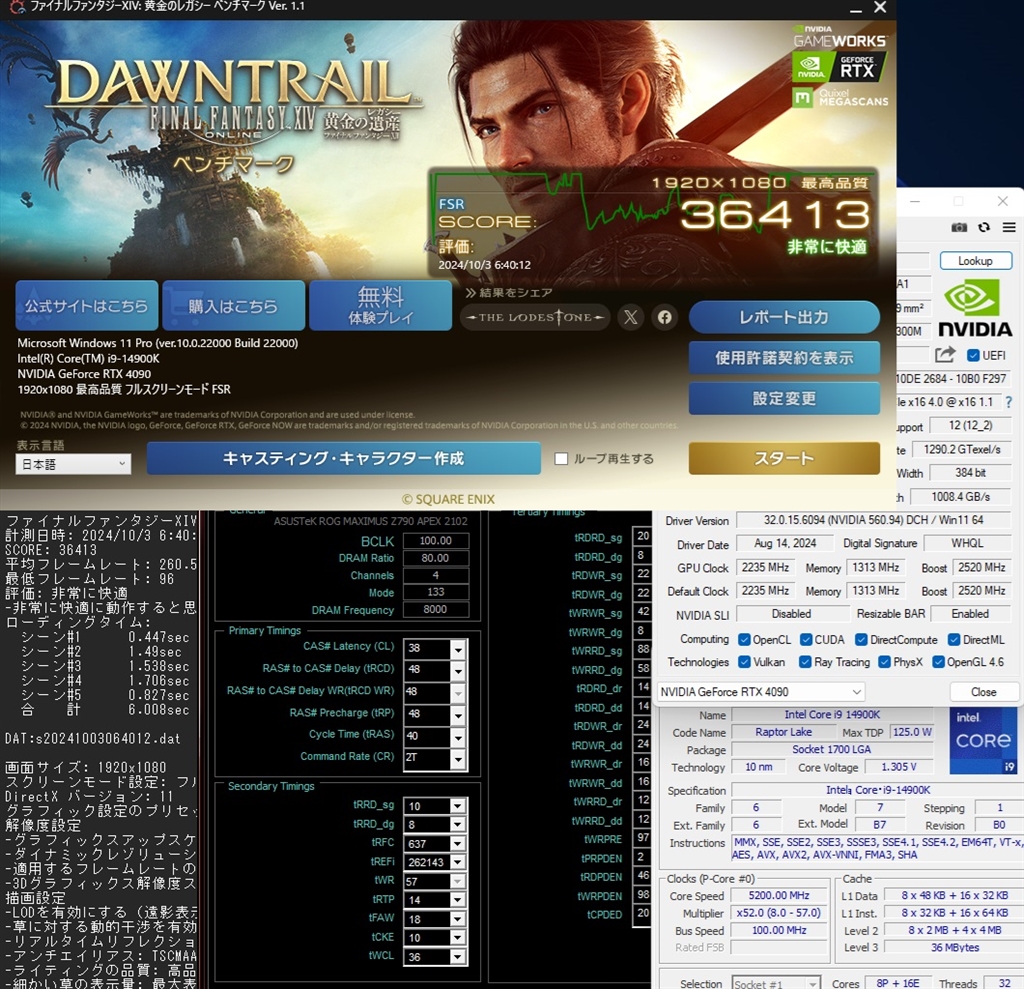Click bus interface question mark icon

pos(1008,402)
